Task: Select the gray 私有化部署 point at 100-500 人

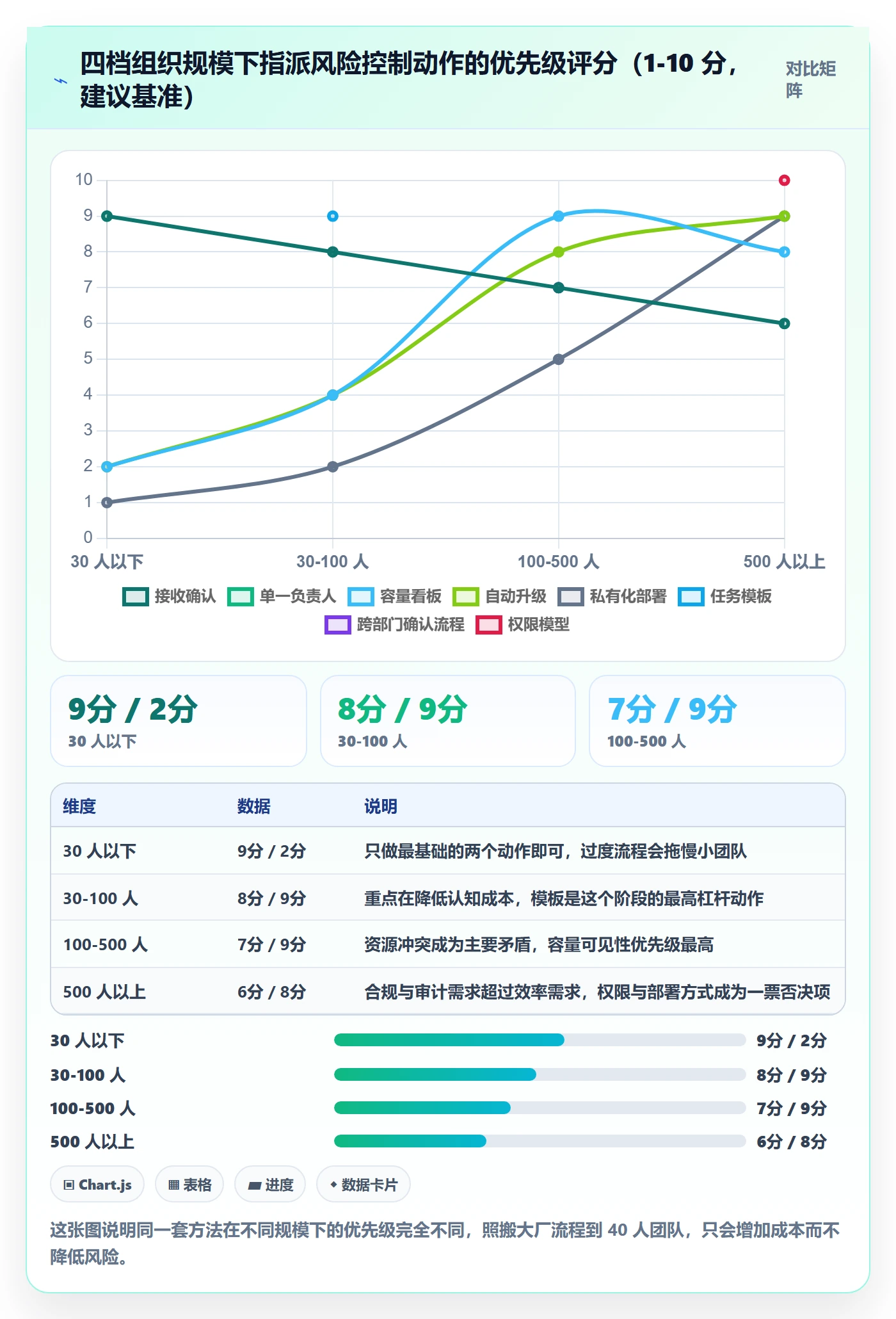Action: pos(559,359)
